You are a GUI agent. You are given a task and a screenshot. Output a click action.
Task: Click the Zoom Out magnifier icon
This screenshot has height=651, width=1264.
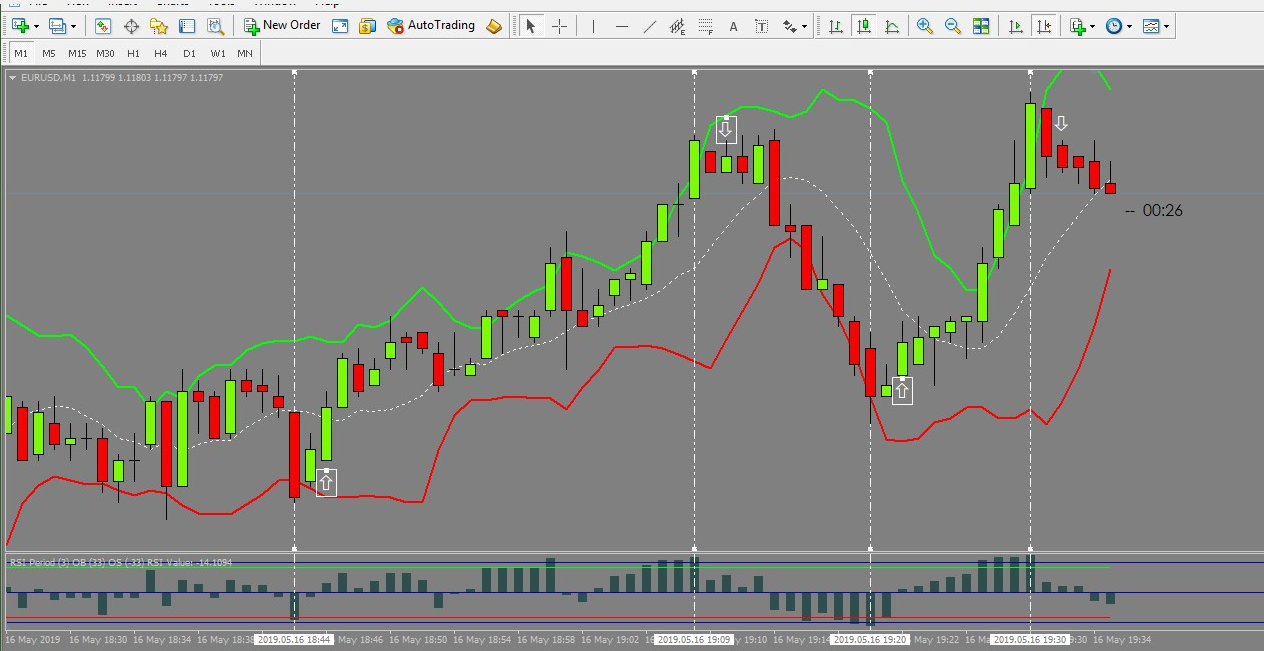pyautogui.click(x=953, y=26)
